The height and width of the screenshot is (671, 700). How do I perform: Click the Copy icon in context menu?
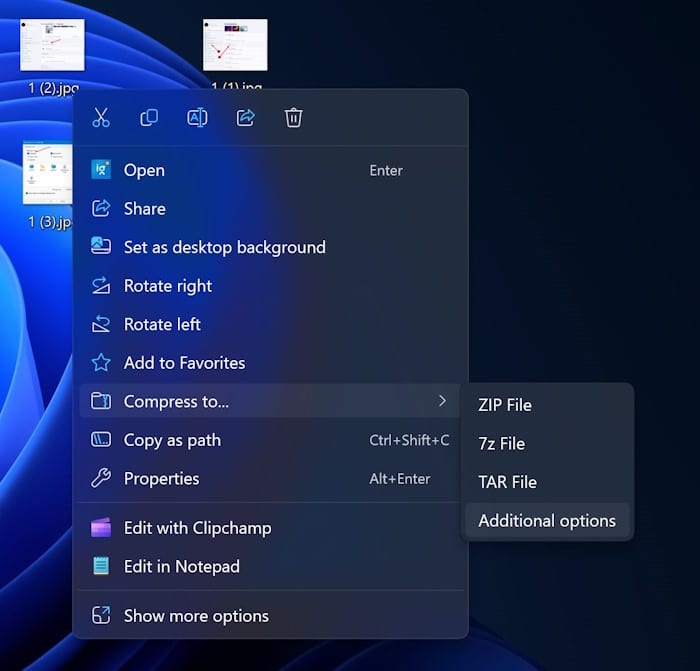point(149,118)
